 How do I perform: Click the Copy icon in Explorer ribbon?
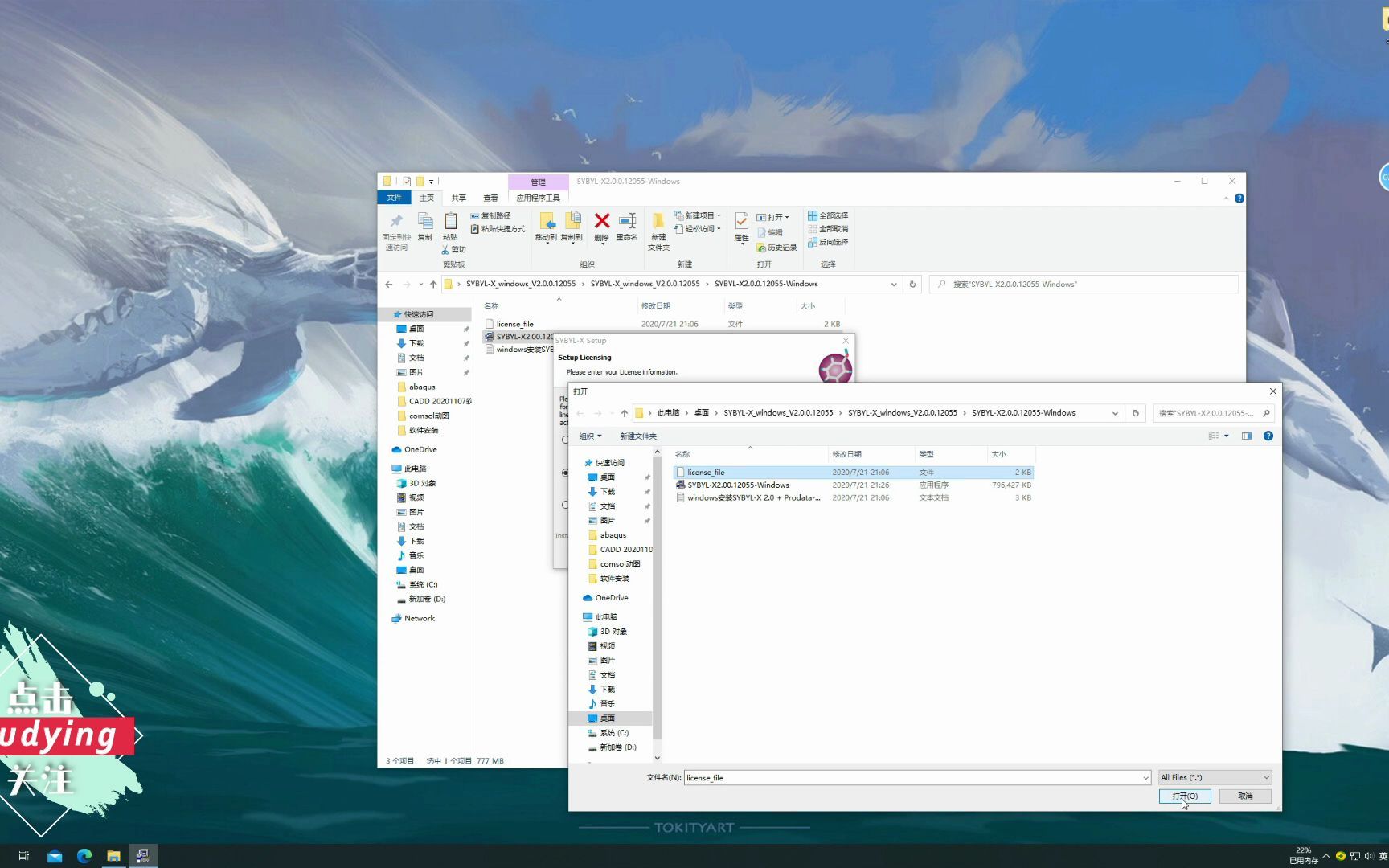pos(425,222)
